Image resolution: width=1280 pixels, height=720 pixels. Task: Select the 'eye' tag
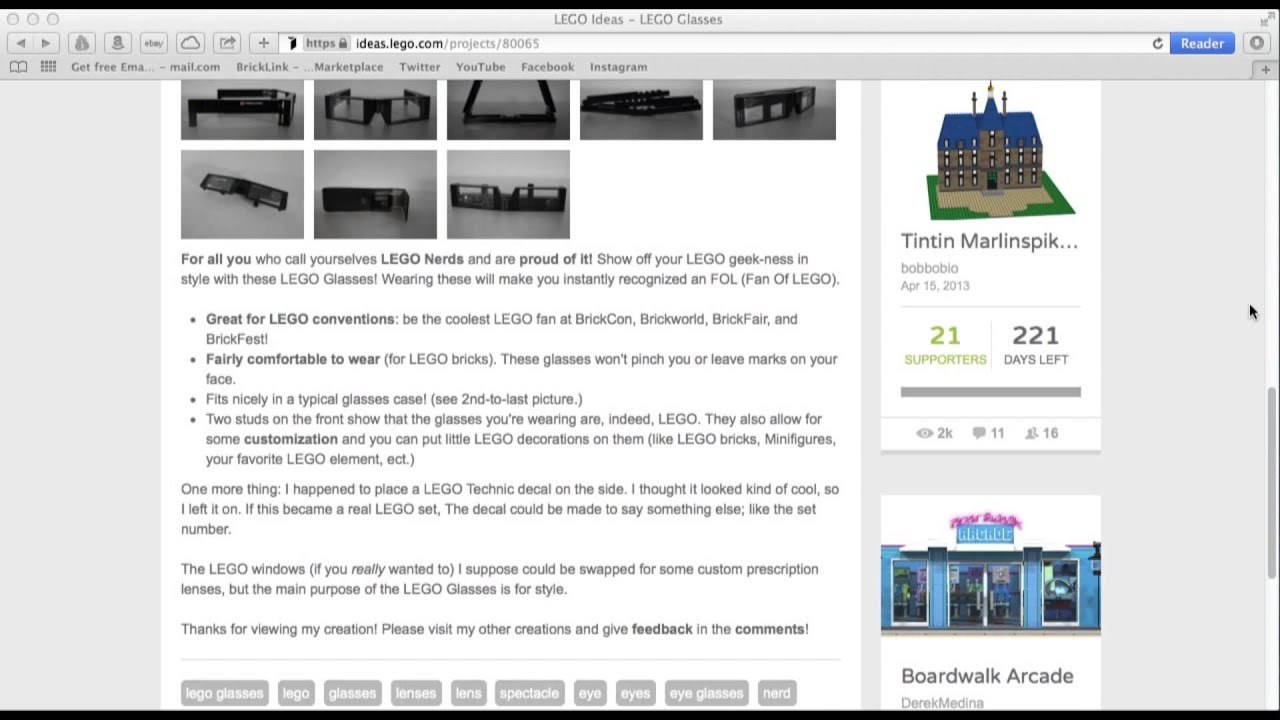pos(590,693)
